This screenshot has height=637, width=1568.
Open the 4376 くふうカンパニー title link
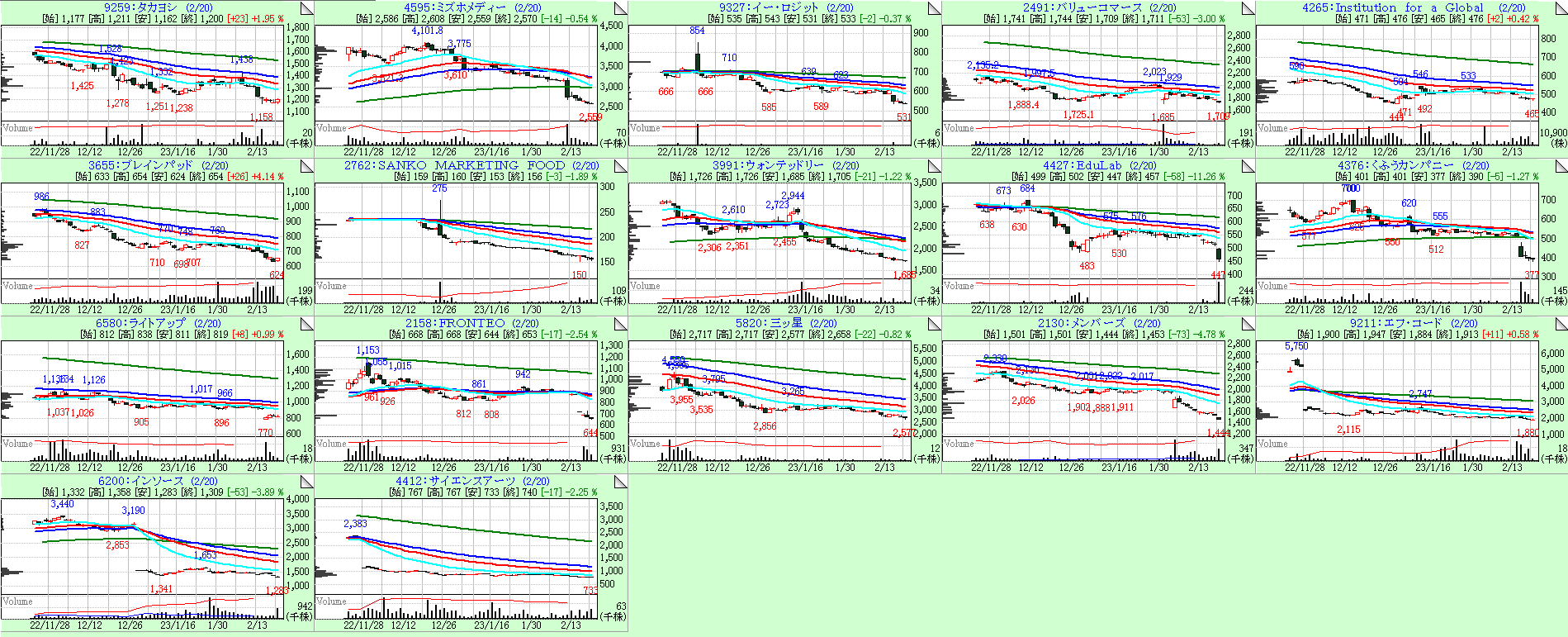(1395, 165)
